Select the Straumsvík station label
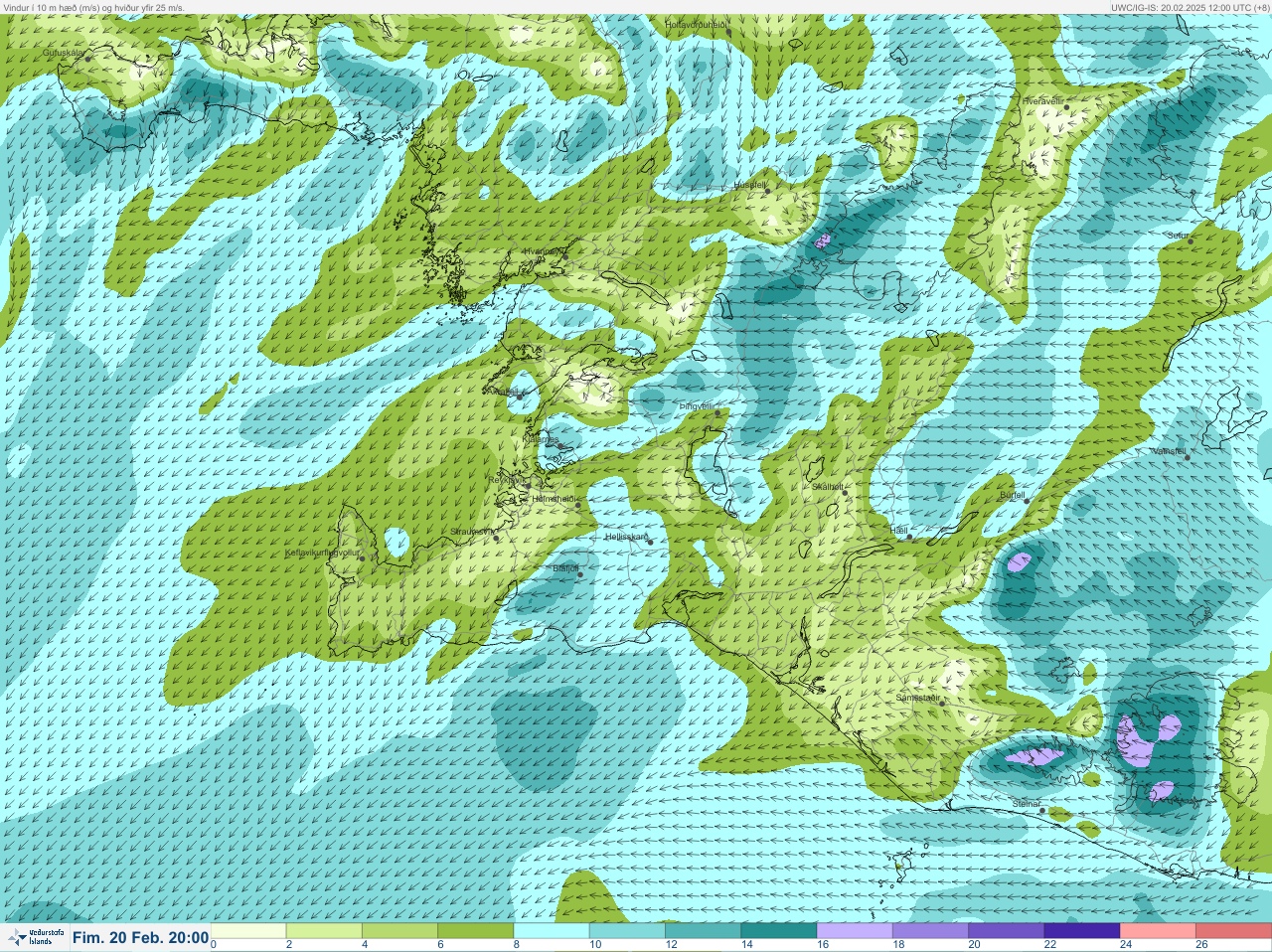The image size is (1272, 952). (472, 532)
